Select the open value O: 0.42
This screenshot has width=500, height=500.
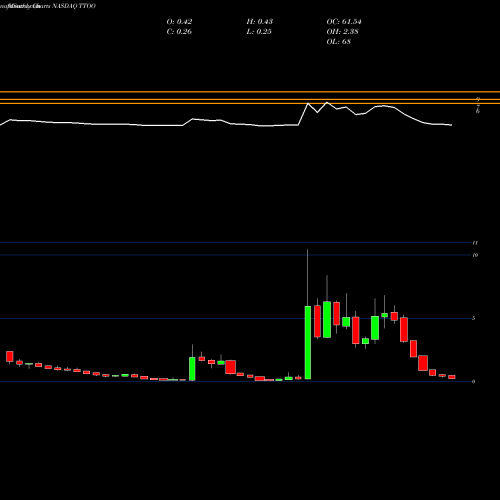pos(179,22)
